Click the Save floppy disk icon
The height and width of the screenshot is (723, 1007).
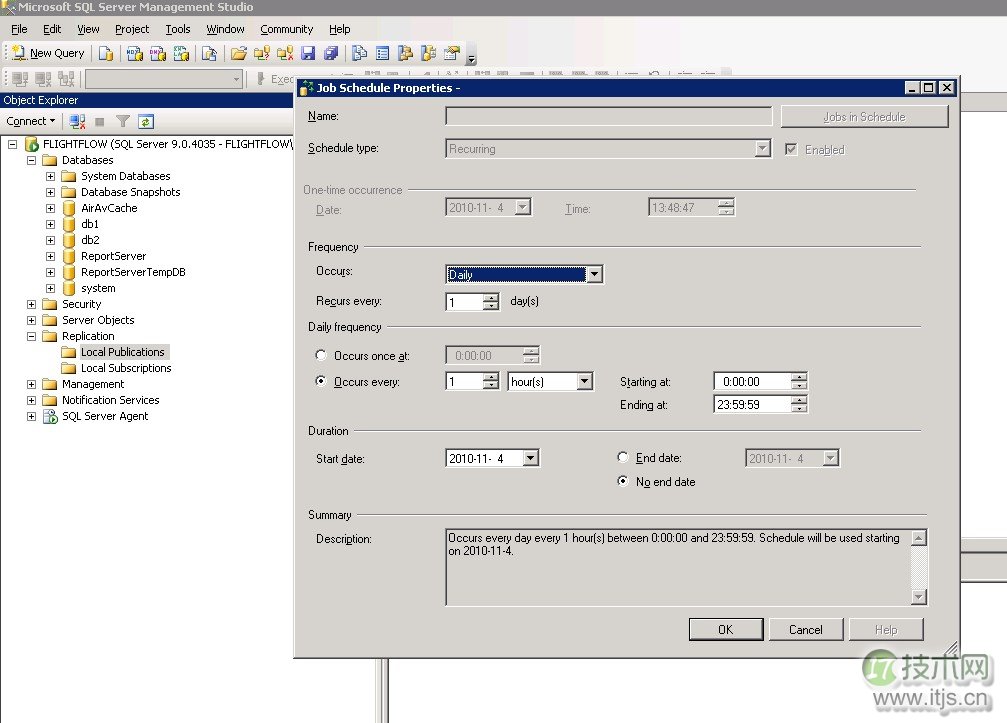308,53
